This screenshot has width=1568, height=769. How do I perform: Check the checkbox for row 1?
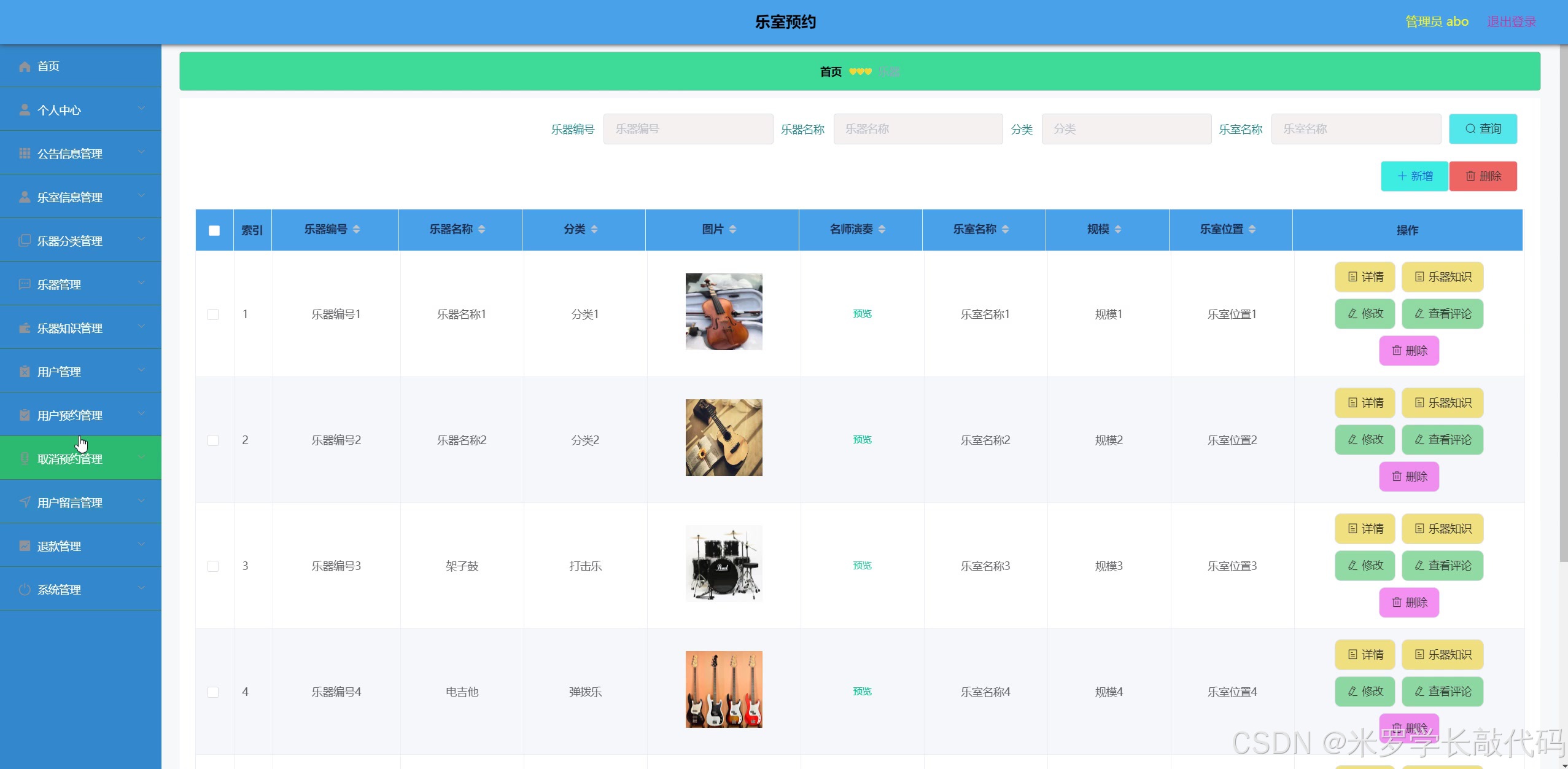click(213, 314)
